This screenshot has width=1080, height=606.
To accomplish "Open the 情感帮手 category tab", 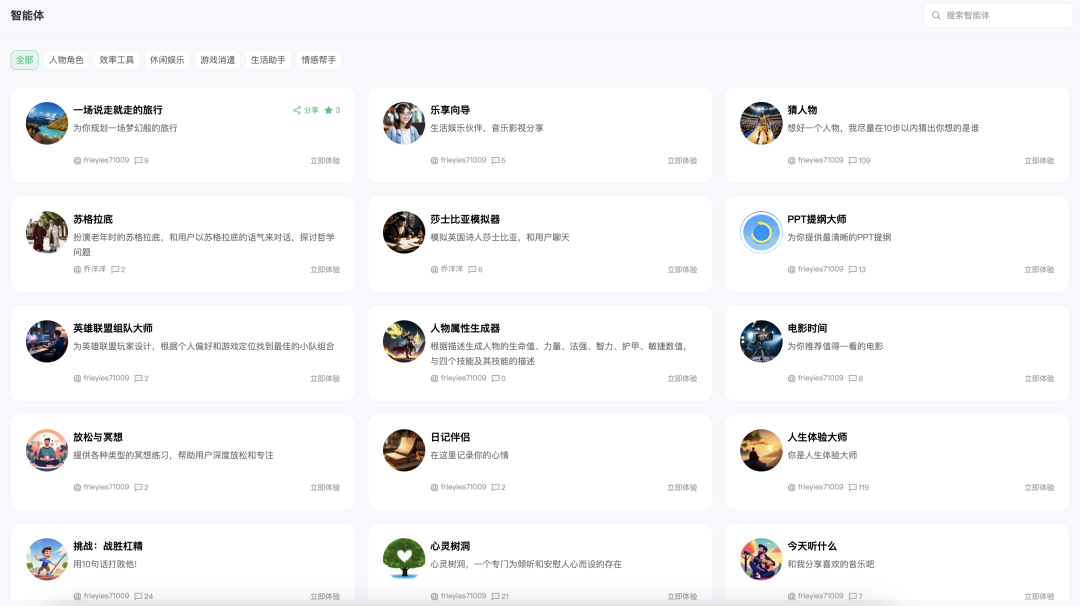I will (318, 60).
